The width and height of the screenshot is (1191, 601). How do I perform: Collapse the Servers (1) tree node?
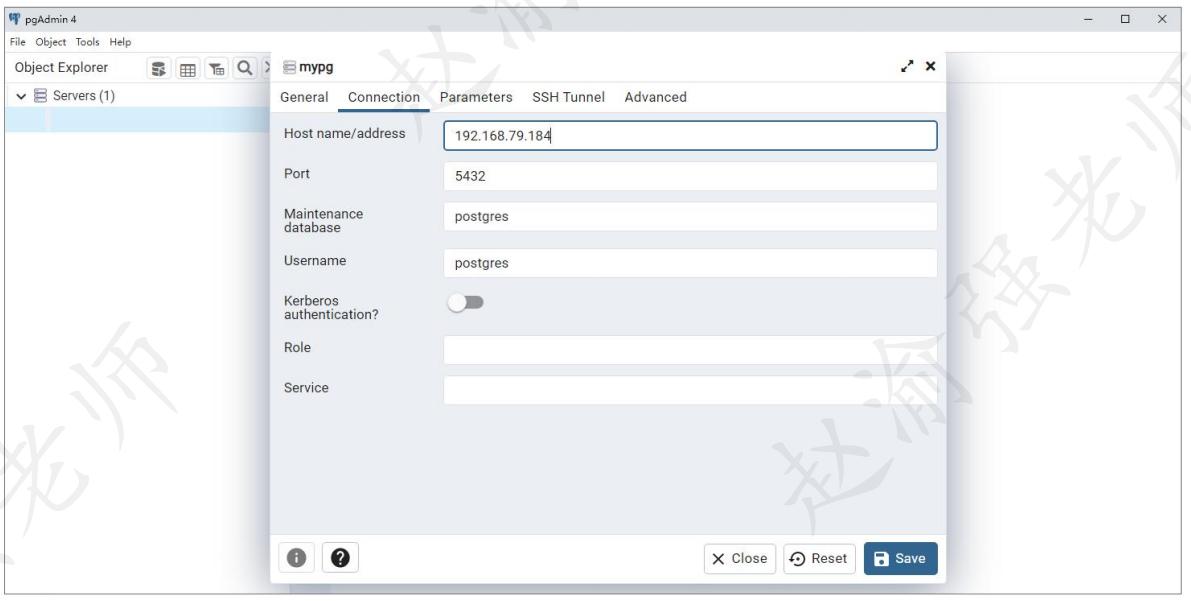(x=21, y=96)
